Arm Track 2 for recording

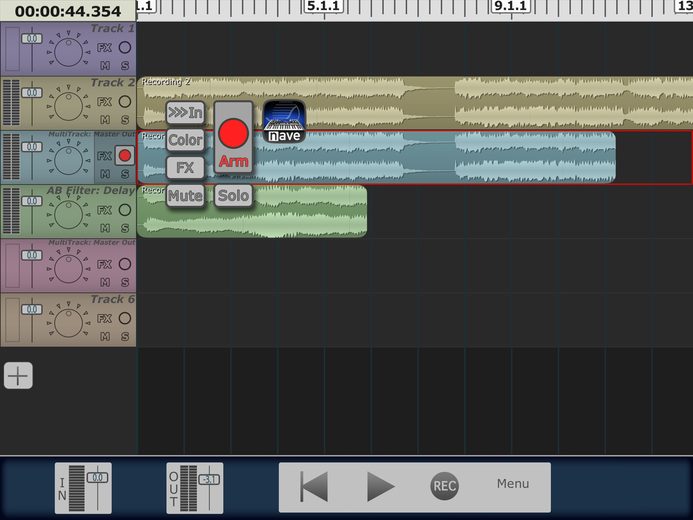click(x=125, y=102)
